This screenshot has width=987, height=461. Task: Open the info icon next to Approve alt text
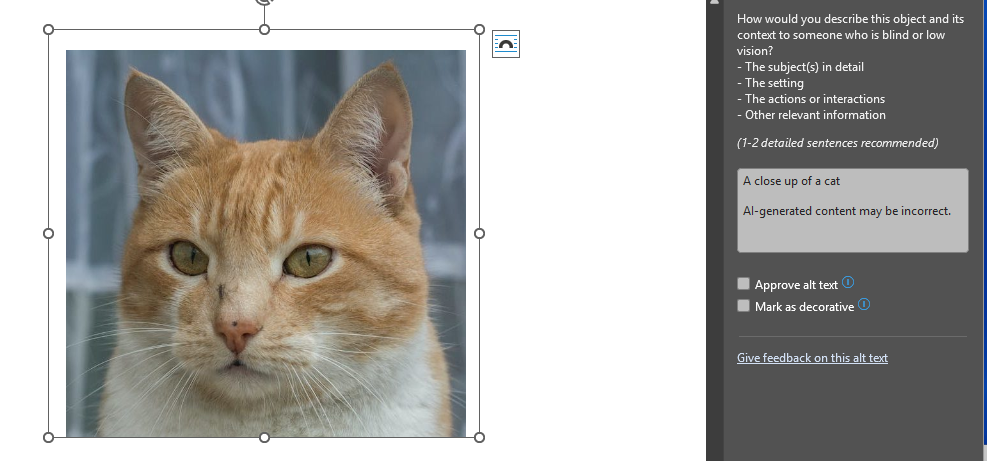(848, 282)
